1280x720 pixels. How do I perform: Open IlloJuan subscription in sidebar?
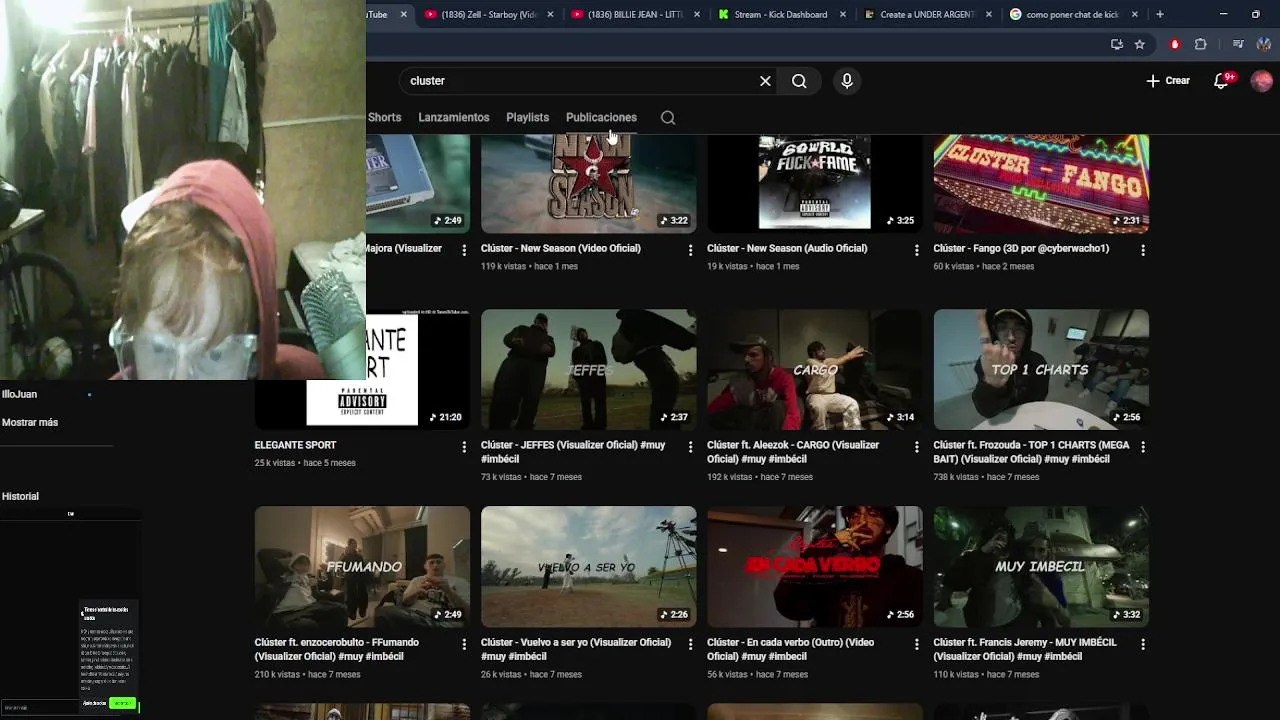click(19, 394)
